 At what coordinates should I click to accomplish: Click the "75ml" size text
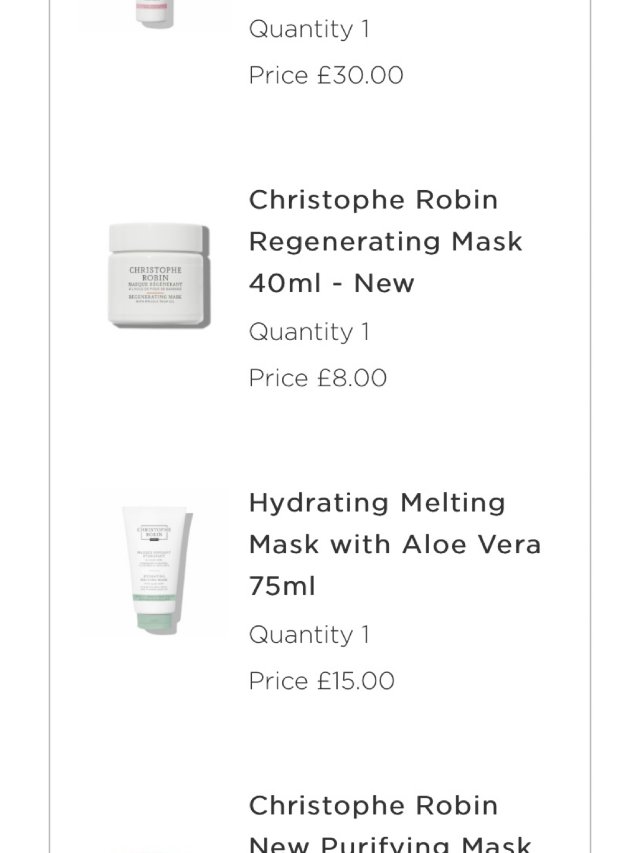(282, 587)
